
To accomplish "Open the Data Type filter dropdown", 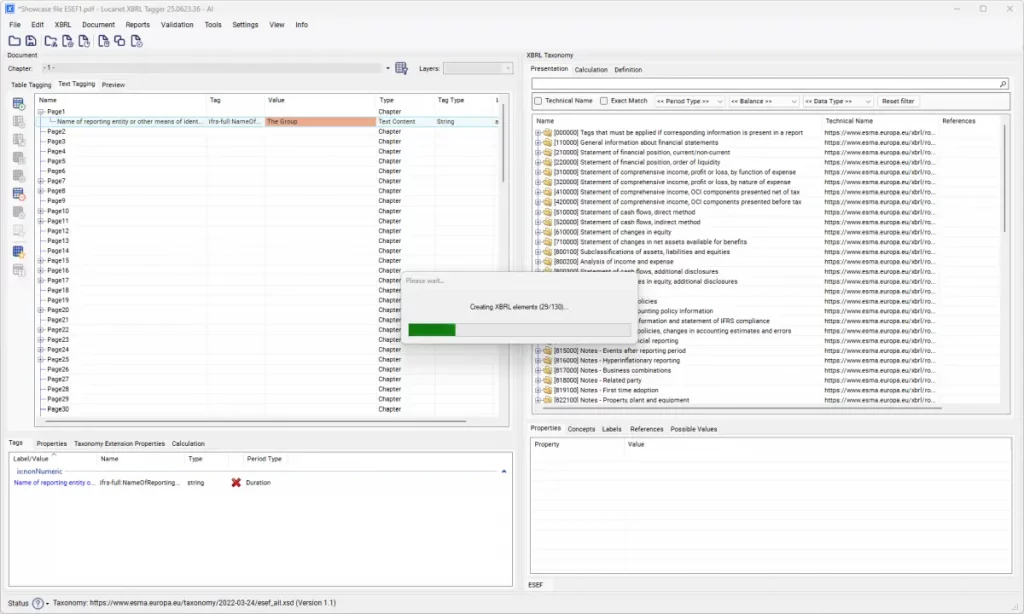I will (x=837, y=101).
